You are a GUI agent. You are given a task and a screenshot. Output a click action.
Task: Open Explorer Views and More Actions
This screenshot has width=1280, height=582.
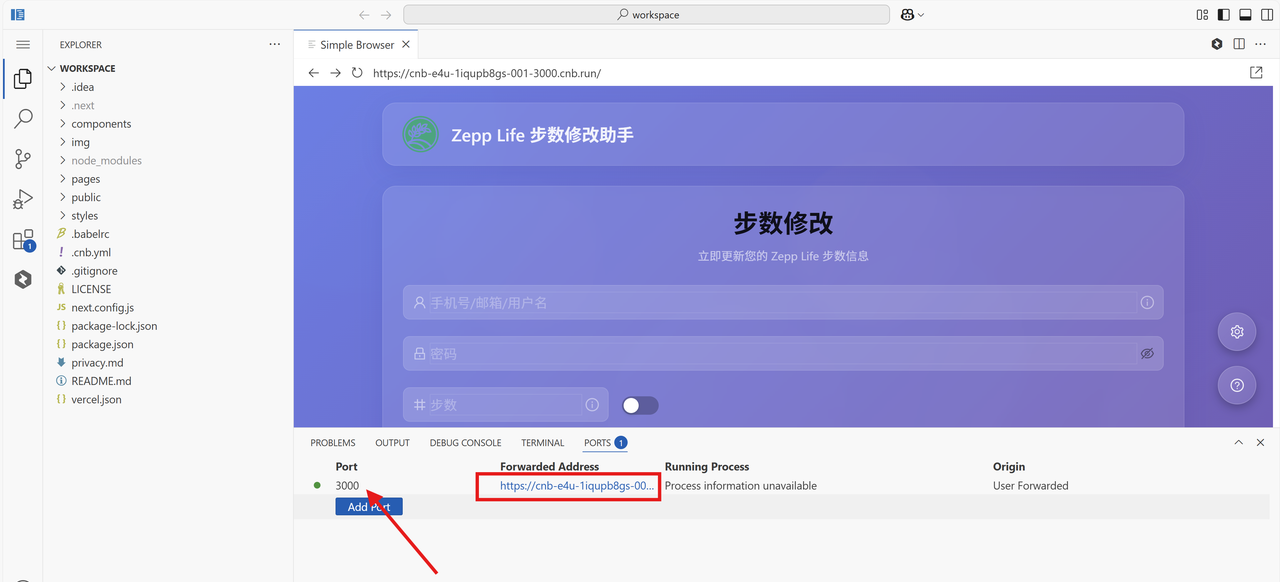click(x=275, y=44)
